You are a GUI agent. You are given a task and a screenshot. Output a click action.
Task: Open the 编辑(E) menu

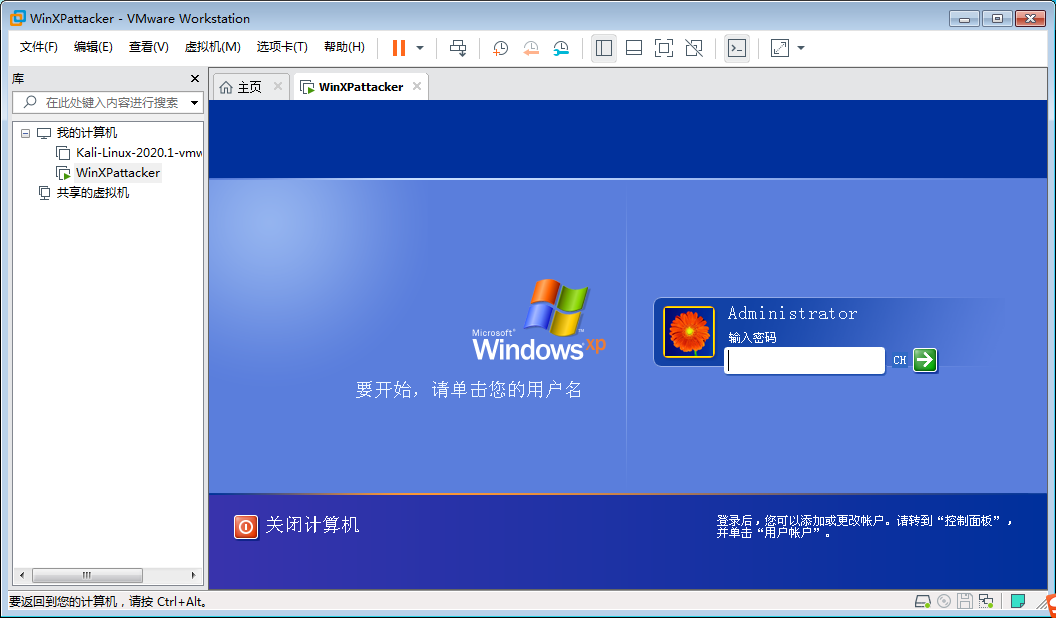93,47
